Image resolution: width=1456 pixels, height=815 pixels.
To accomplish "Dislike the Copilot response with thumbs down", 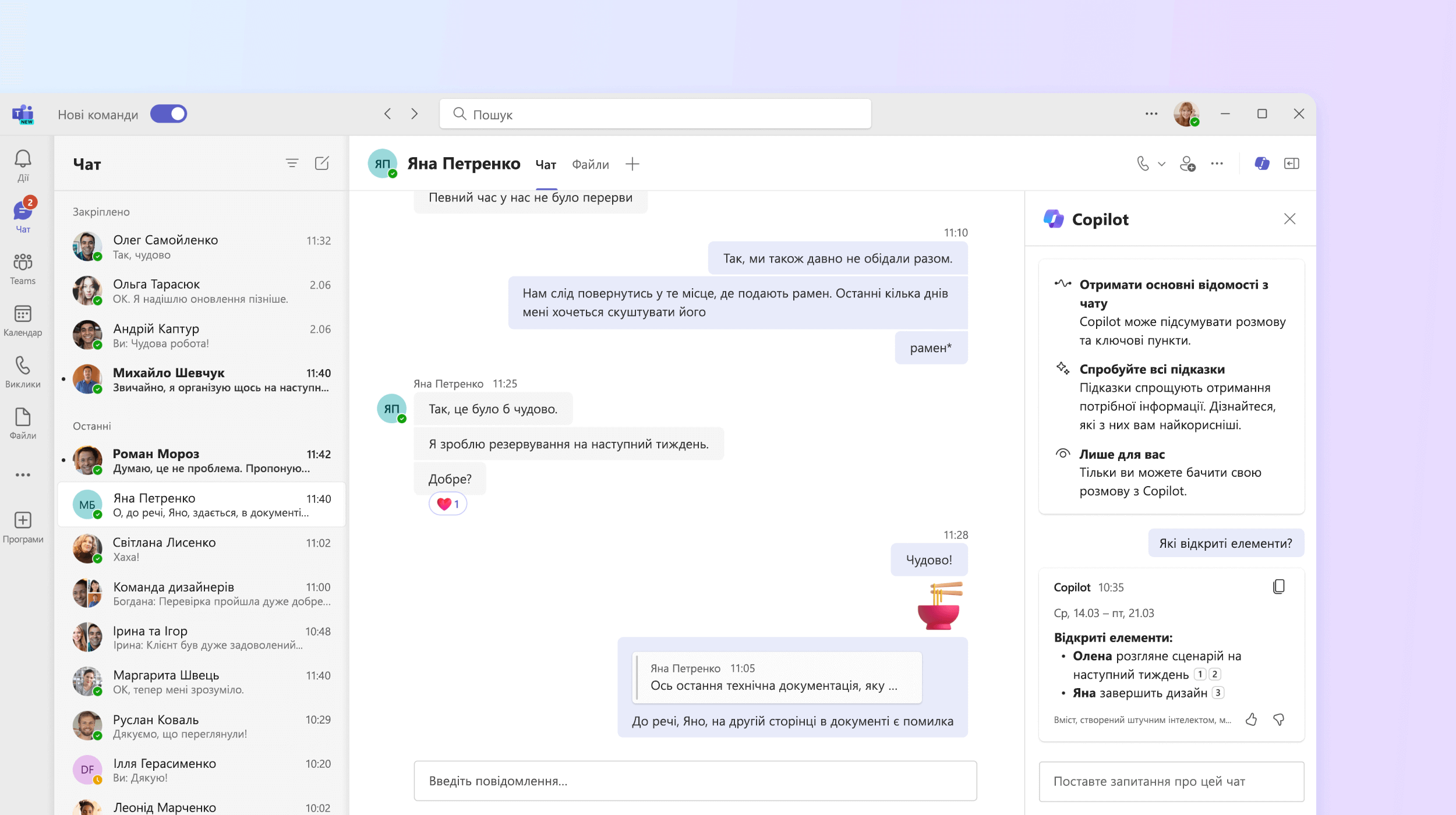I will (x=1278, y=720).
